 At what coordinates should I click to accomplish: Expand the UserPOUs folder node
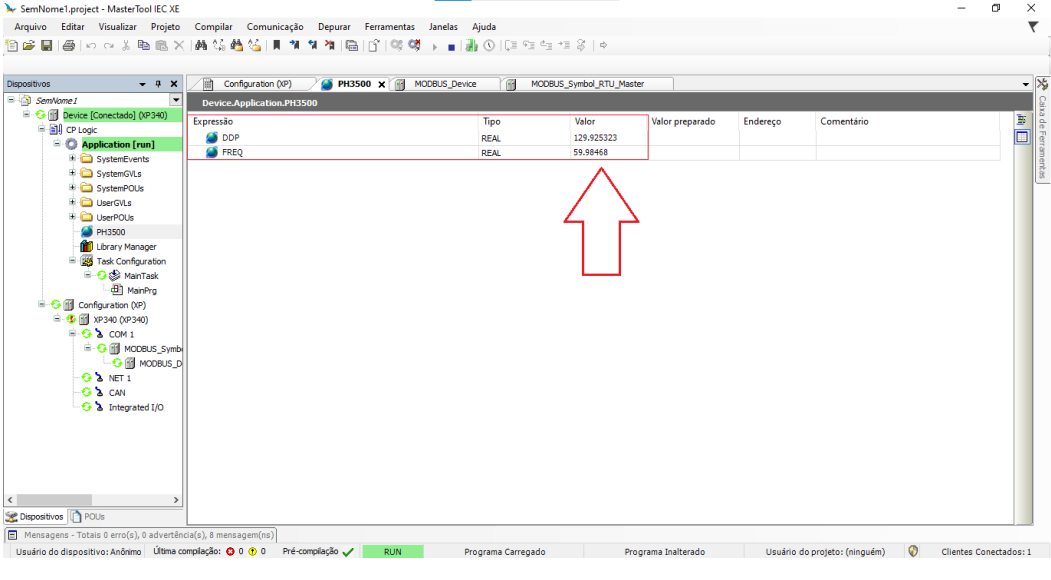72,217
